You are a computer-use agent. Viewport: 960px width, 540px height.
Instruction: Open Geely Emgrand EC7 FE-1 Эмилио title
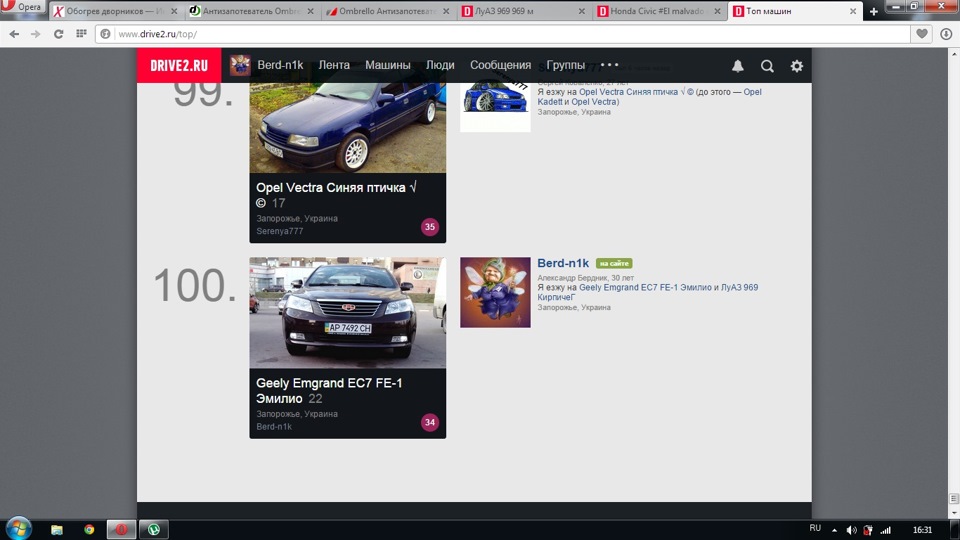329,391
